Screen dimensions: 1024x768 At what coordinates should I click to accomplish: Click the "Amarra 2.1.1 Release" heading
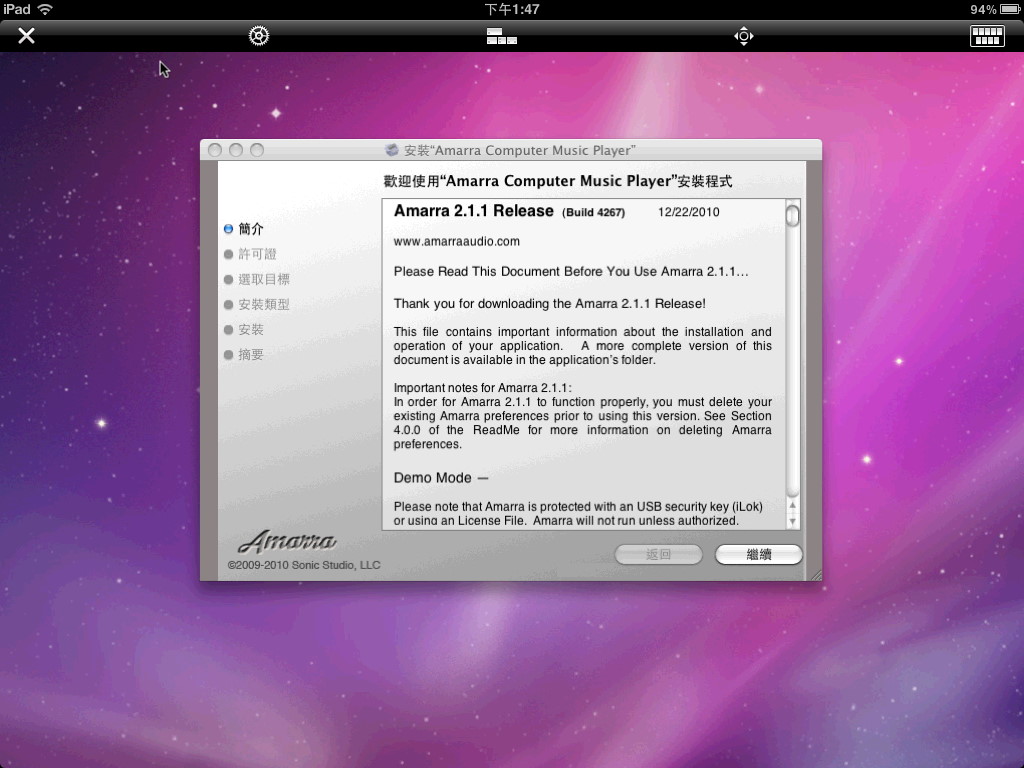tap(473, 211)
